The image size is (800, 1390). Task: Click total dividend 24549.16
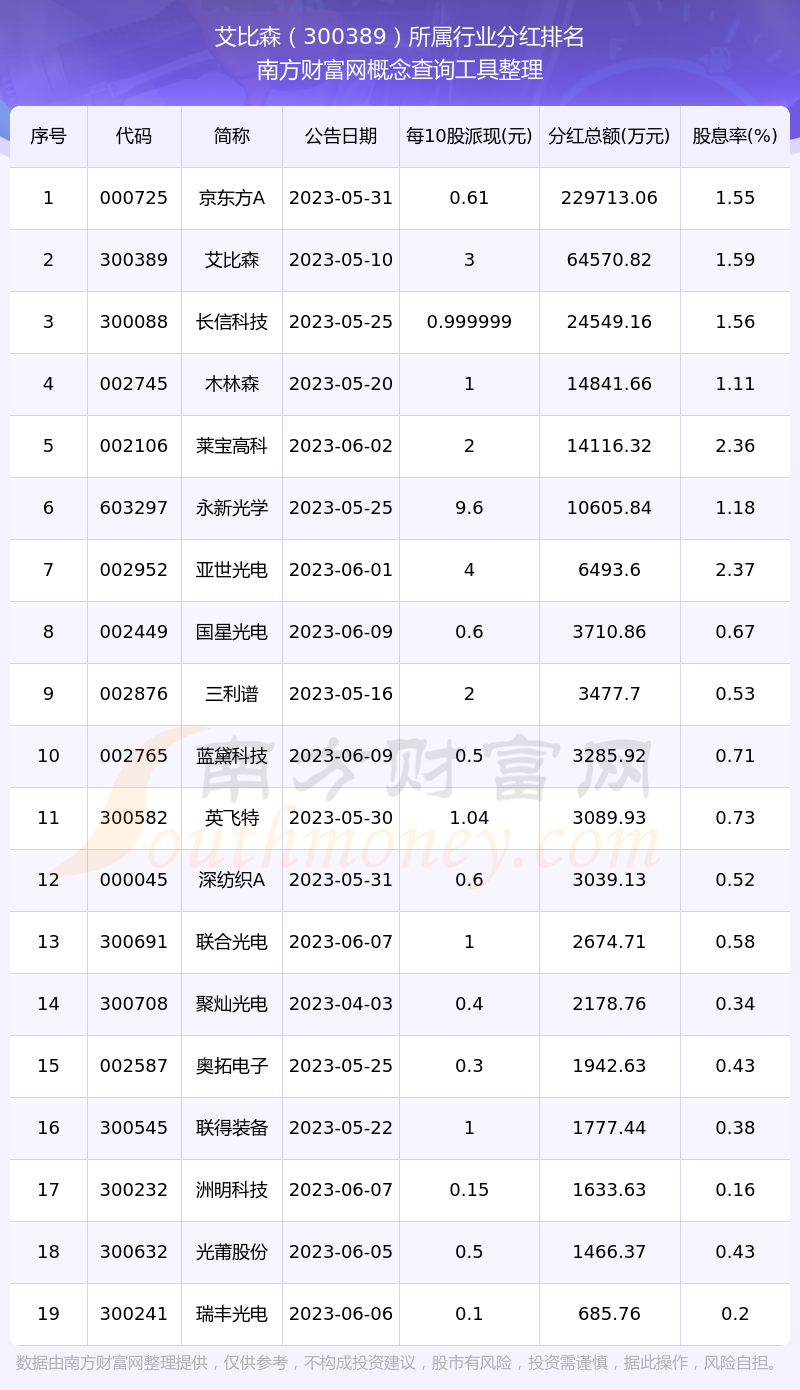tap(610, 322)
